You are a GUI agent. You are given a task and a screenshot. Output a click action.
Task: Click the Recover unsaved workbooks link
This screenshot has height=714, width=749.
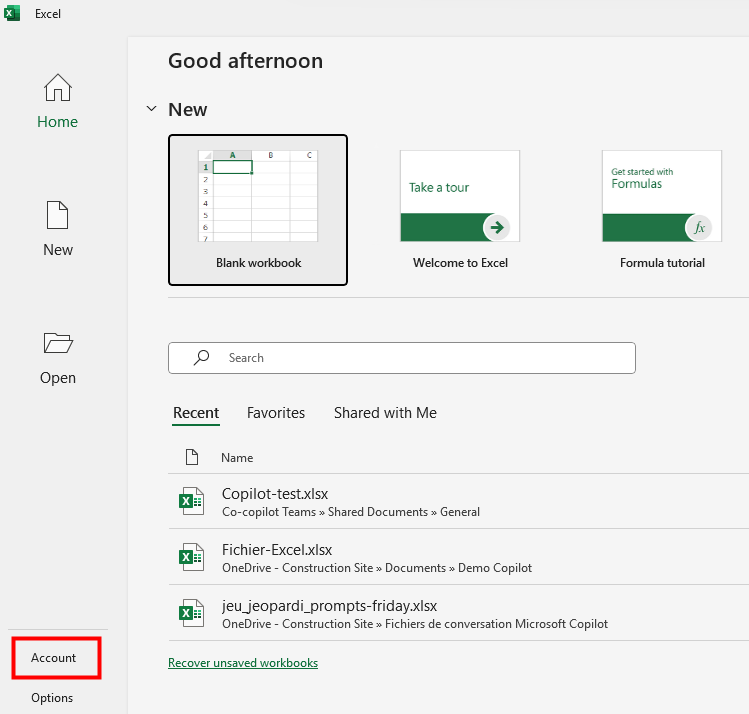pos(243,663)
